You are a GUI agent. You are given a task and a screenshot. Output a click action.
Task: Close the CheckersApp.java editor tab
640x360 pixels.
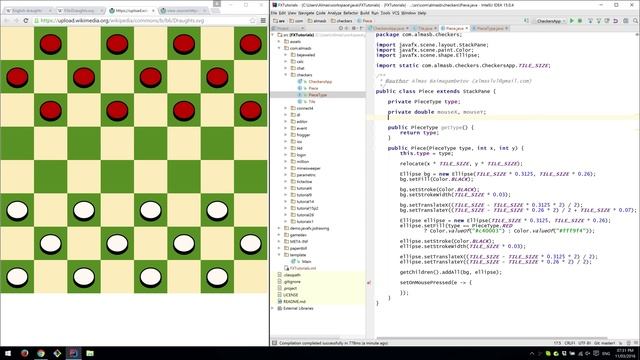pos(407,28)
